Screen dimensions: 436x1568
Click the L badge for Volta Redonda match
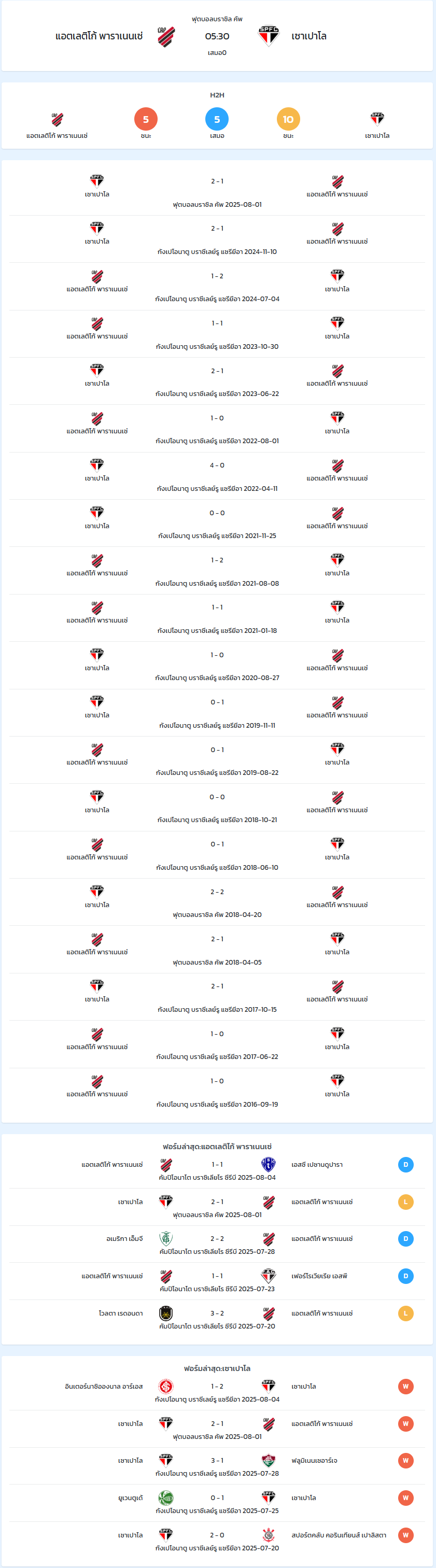(405, 1313)
